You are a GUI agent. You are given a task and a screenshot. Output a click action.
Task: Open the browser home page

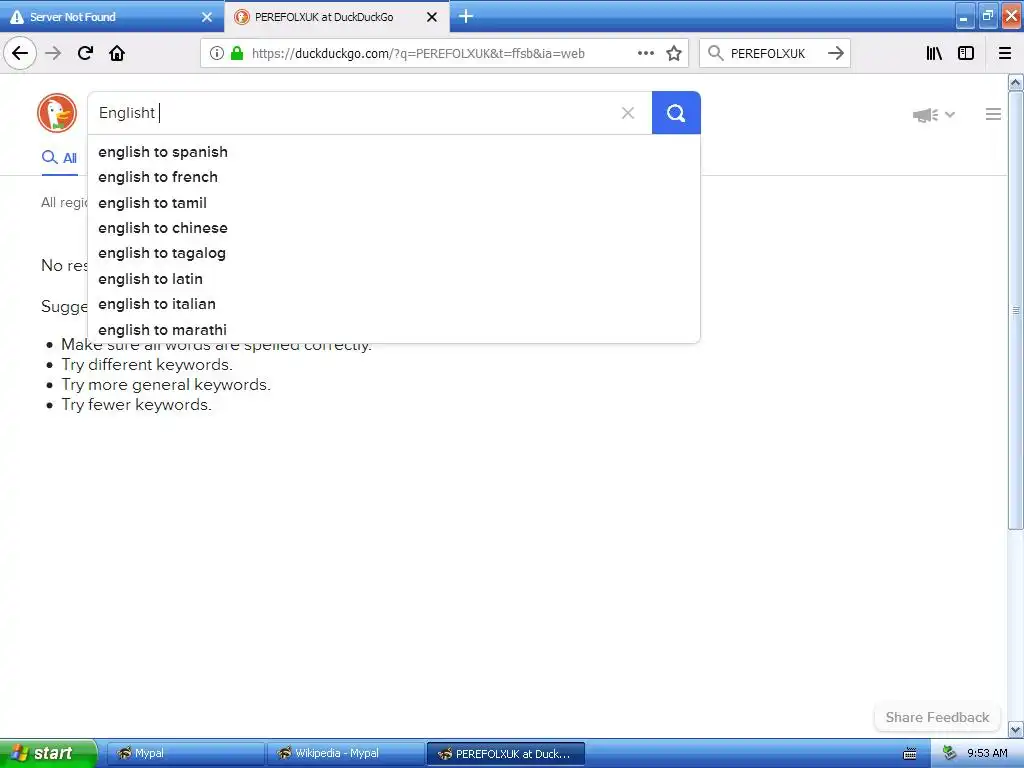tap(117, 53)
